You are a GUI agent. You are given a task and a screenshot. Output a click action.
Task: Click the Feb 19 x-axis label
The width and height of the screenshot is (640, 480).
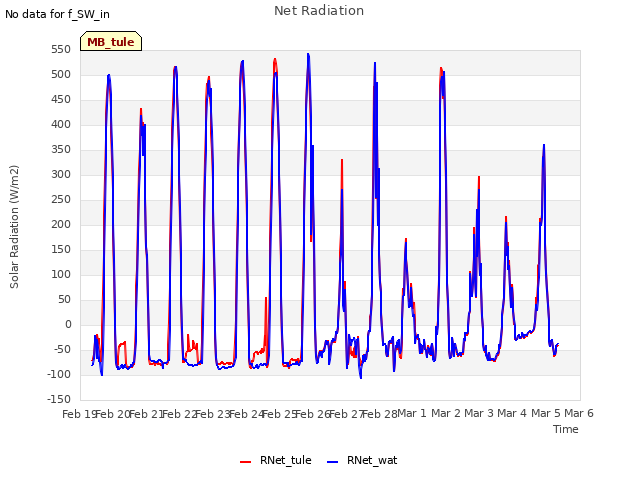79,414
